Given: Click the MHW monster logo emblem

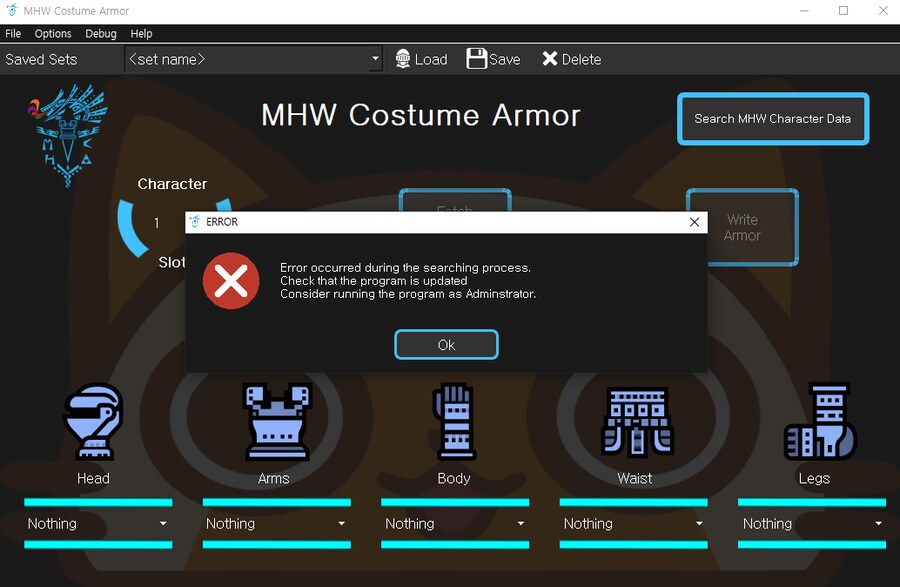Looking at the screenshot, I should pyautogui.click(x=68, y=135).
